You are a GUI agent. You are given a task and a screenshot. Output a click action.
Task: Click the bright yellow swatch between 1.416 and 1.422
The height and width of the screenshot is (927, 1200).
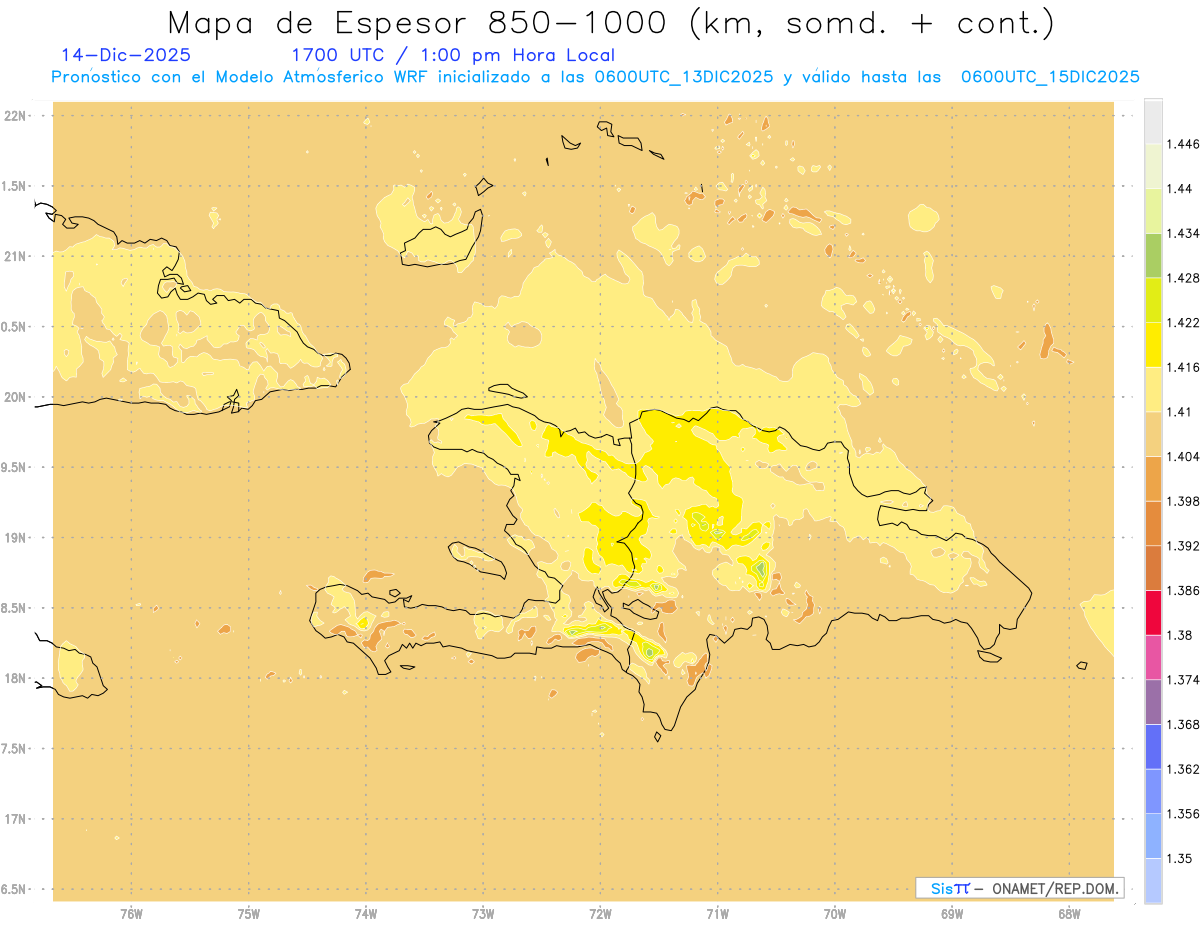pyautogui.click(x=1153, y=344)
